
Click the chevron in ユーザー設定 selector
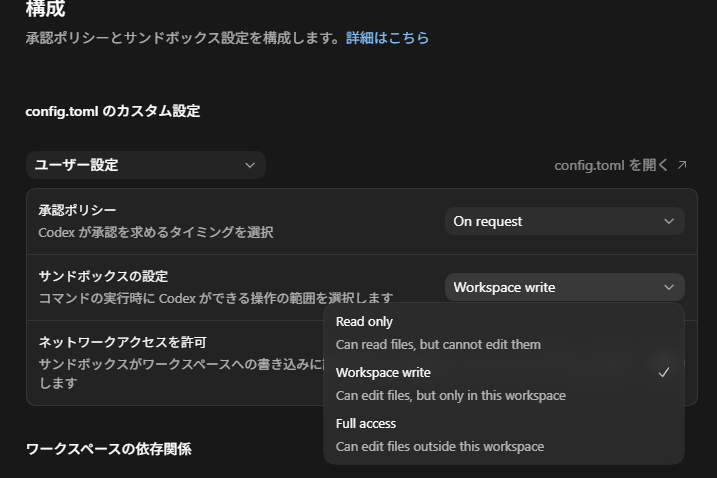pos(250,165)
